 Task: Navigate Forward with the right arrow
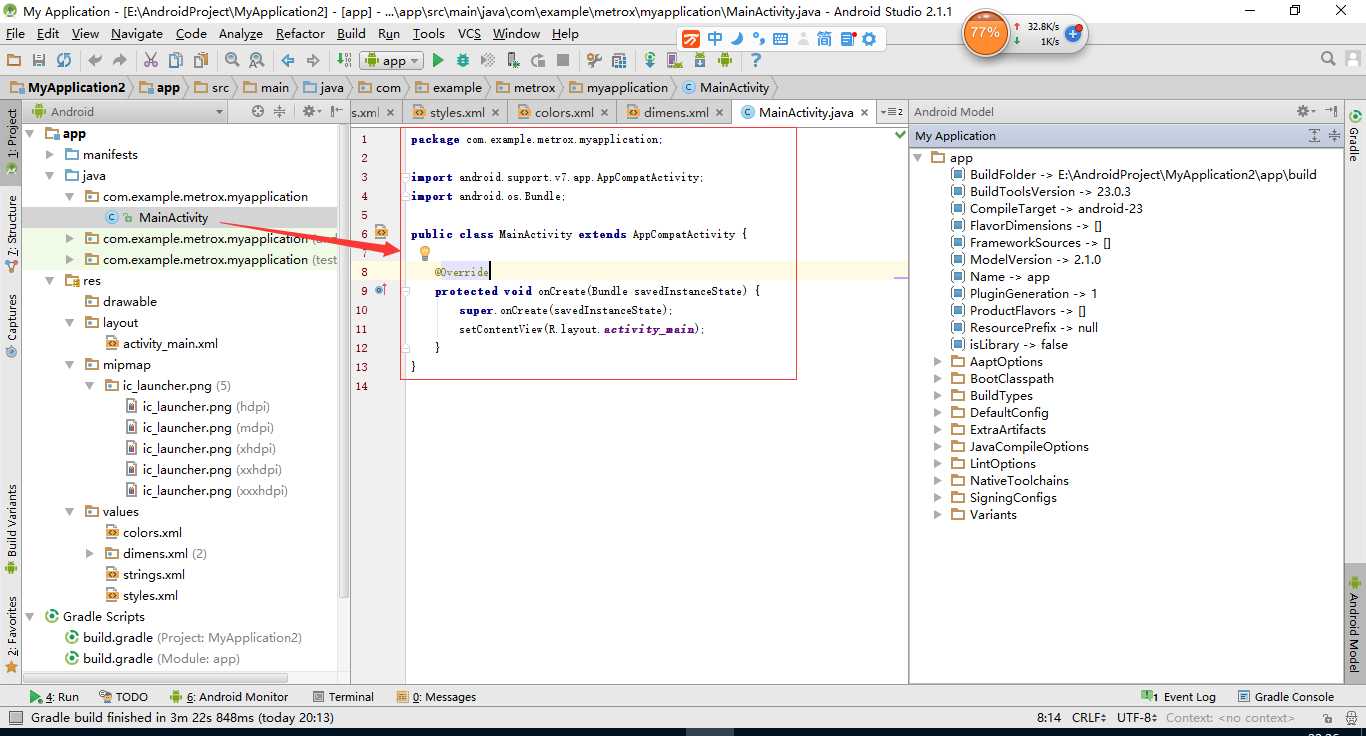[313, 61]
